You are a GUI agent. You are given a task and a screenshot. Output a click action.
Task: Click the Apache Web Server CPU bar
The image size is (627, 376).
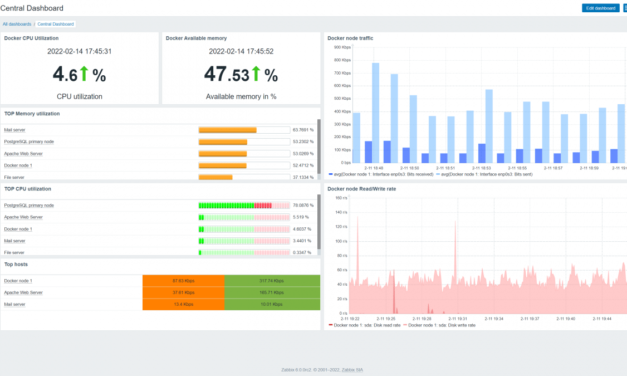pos(244,217)
